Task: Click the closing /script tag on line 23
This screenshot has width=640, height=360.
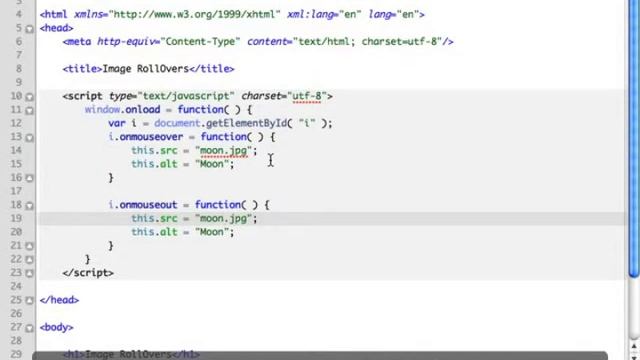Action: pos(88,273)
